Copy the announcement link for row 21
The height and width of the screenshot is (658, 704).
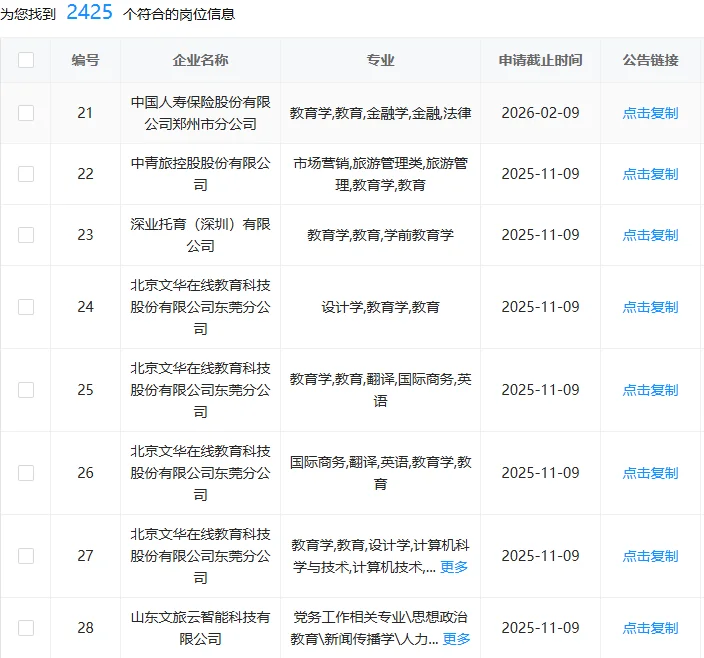point(650,113)
